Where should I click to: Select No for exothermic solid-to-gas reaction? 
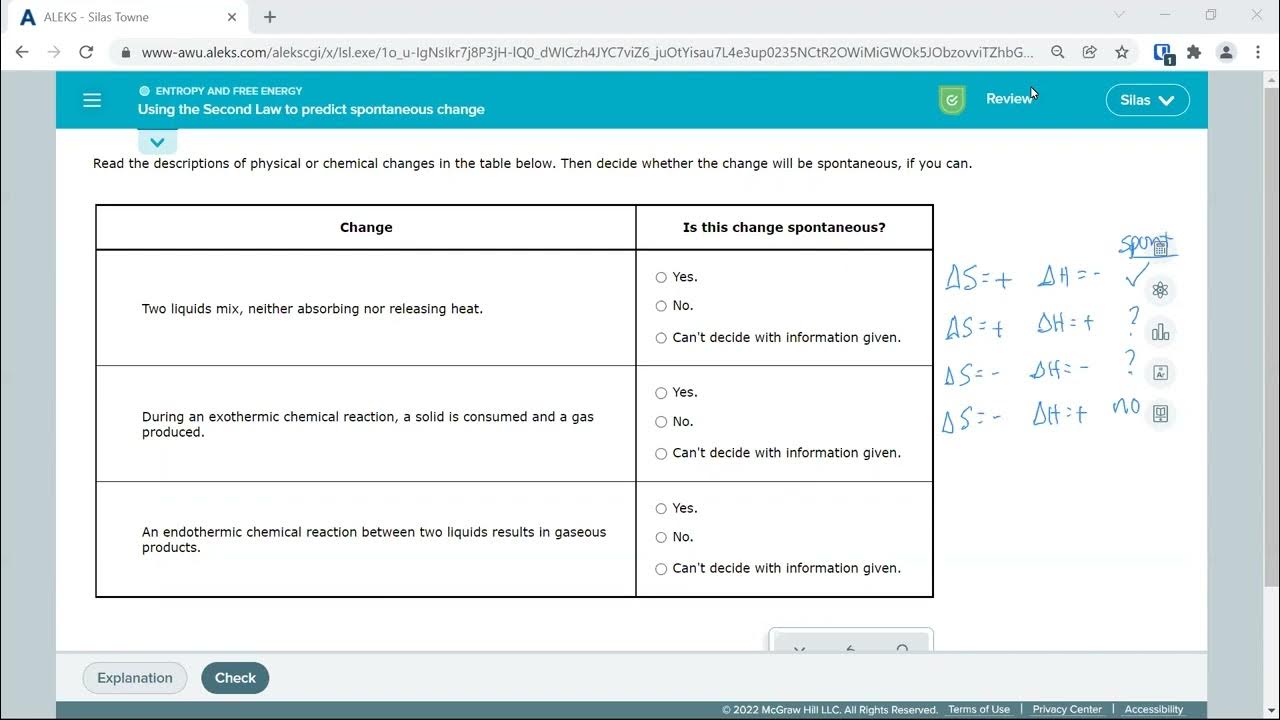661,422
